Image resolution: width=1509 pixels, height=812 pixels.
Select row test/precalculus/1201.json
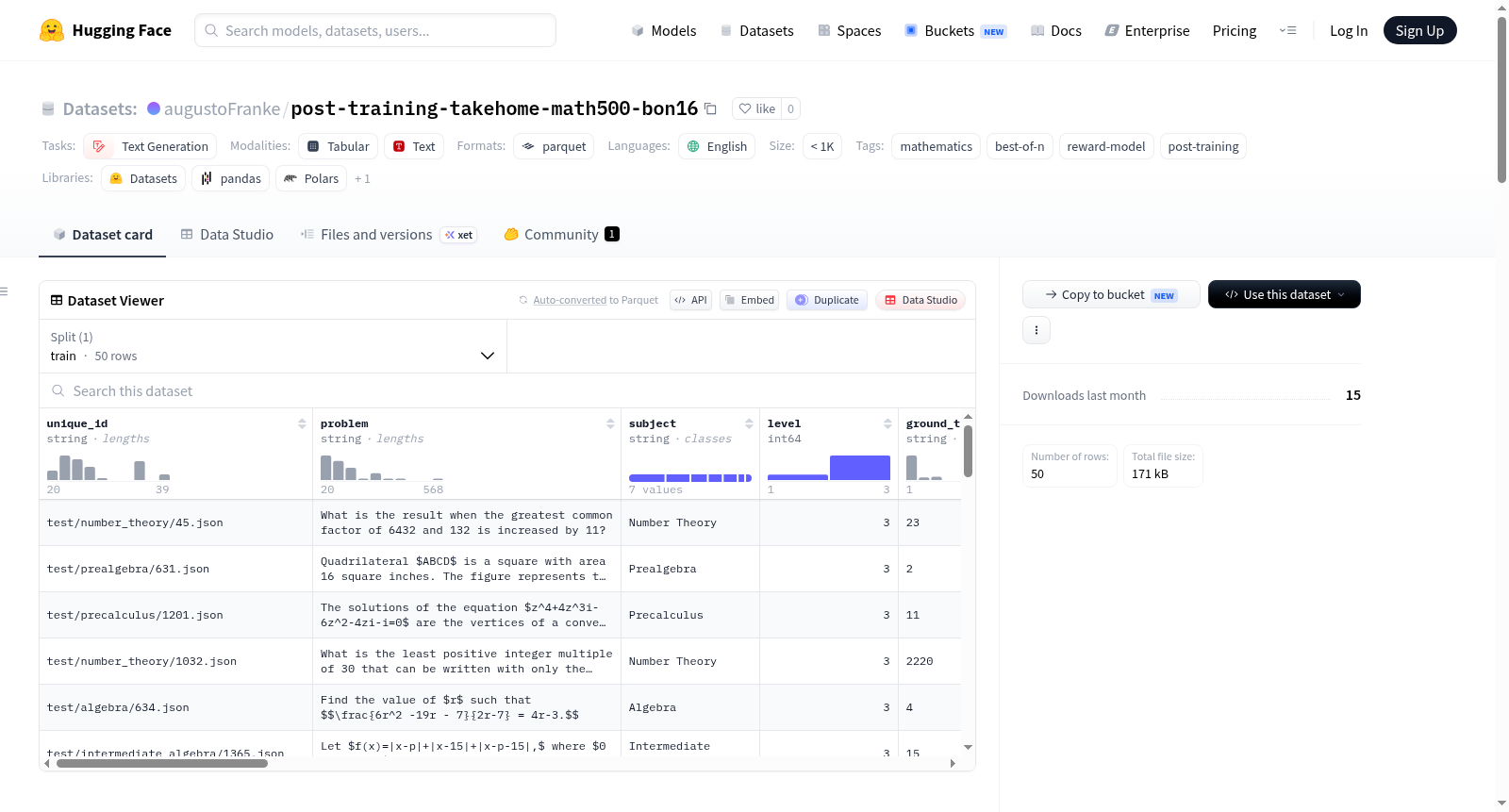pos(500,615)
